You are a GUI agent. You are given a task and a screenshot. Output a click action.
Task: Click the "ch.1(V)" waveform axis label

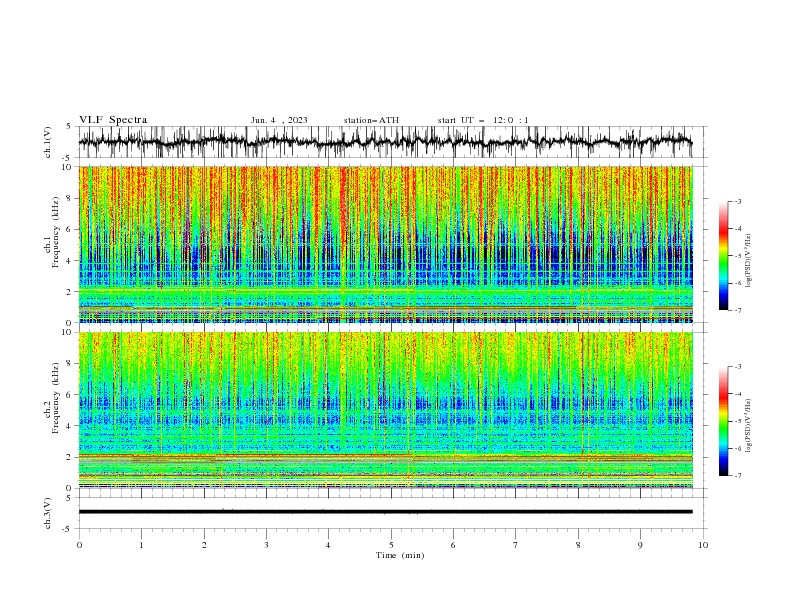click(x=48, y=142)
